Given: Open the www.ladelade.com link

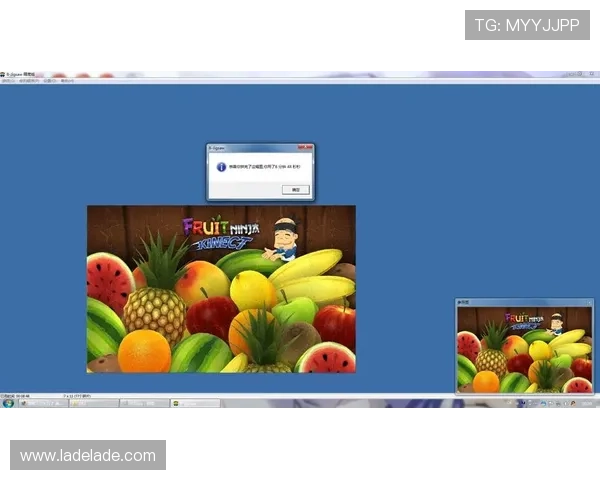Looking at the screenshot, I should (x=88, y=456).
